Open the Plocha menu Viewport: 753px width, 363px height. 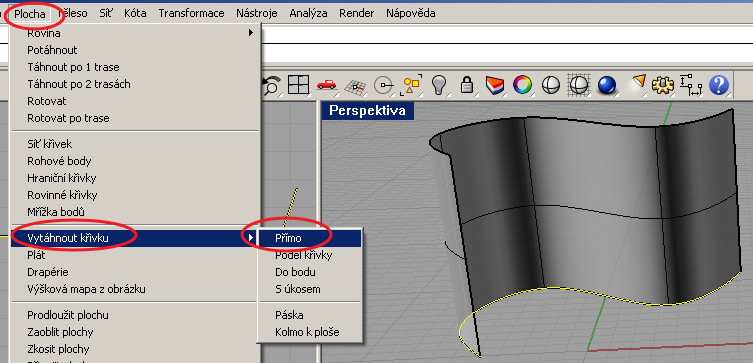(x=30, y=13)
